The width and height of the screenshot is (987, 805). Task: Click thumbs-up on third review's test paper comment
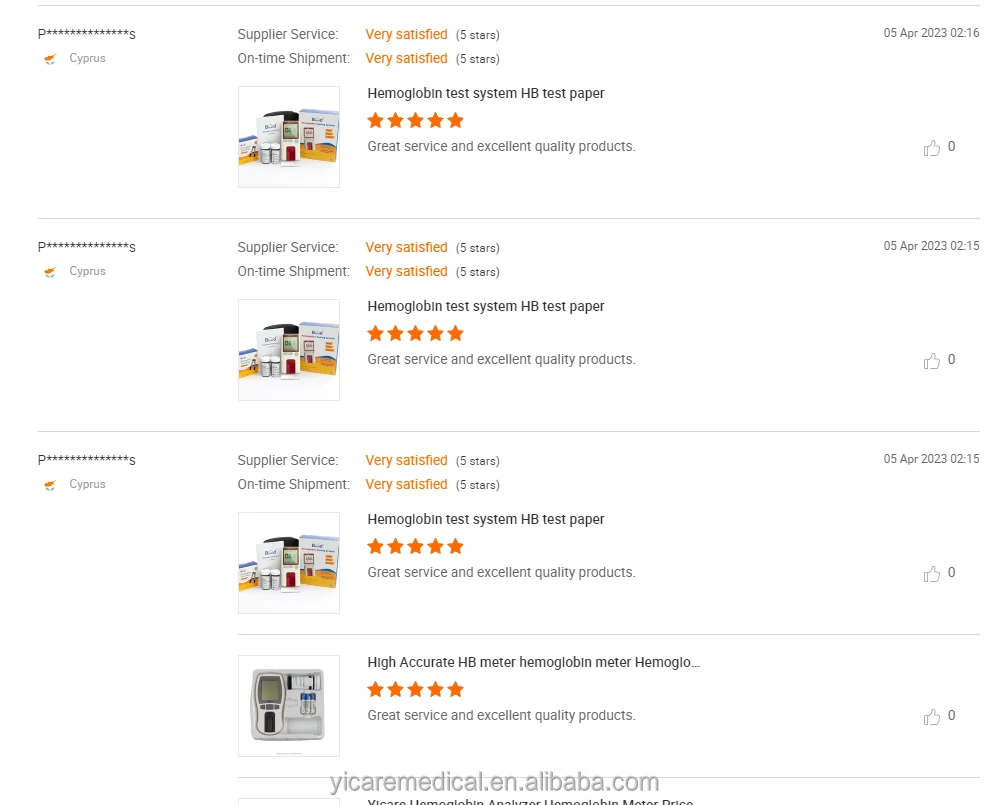point(932,574)
